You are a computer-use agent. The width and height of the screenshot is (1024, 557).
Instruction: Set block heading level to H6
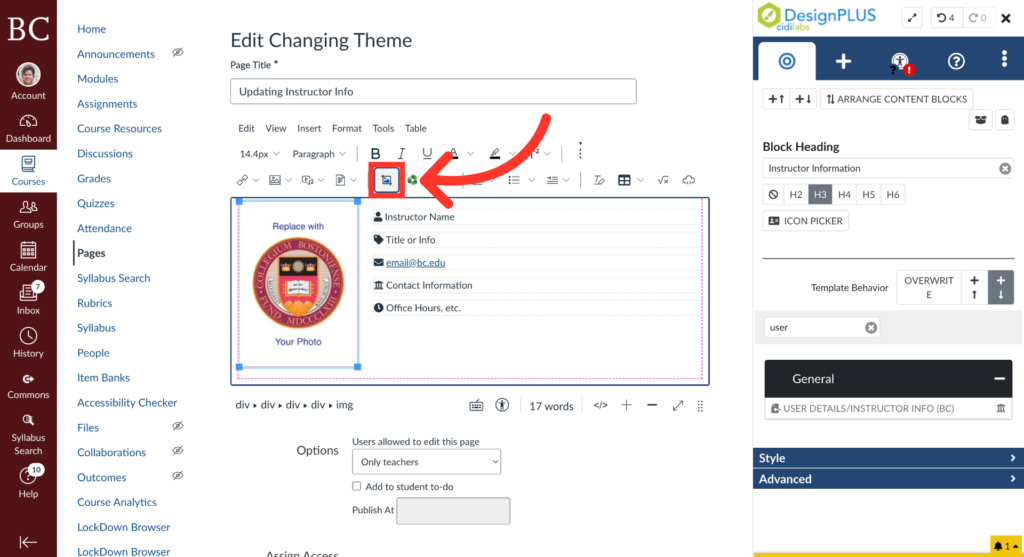(x=893, y=195)
